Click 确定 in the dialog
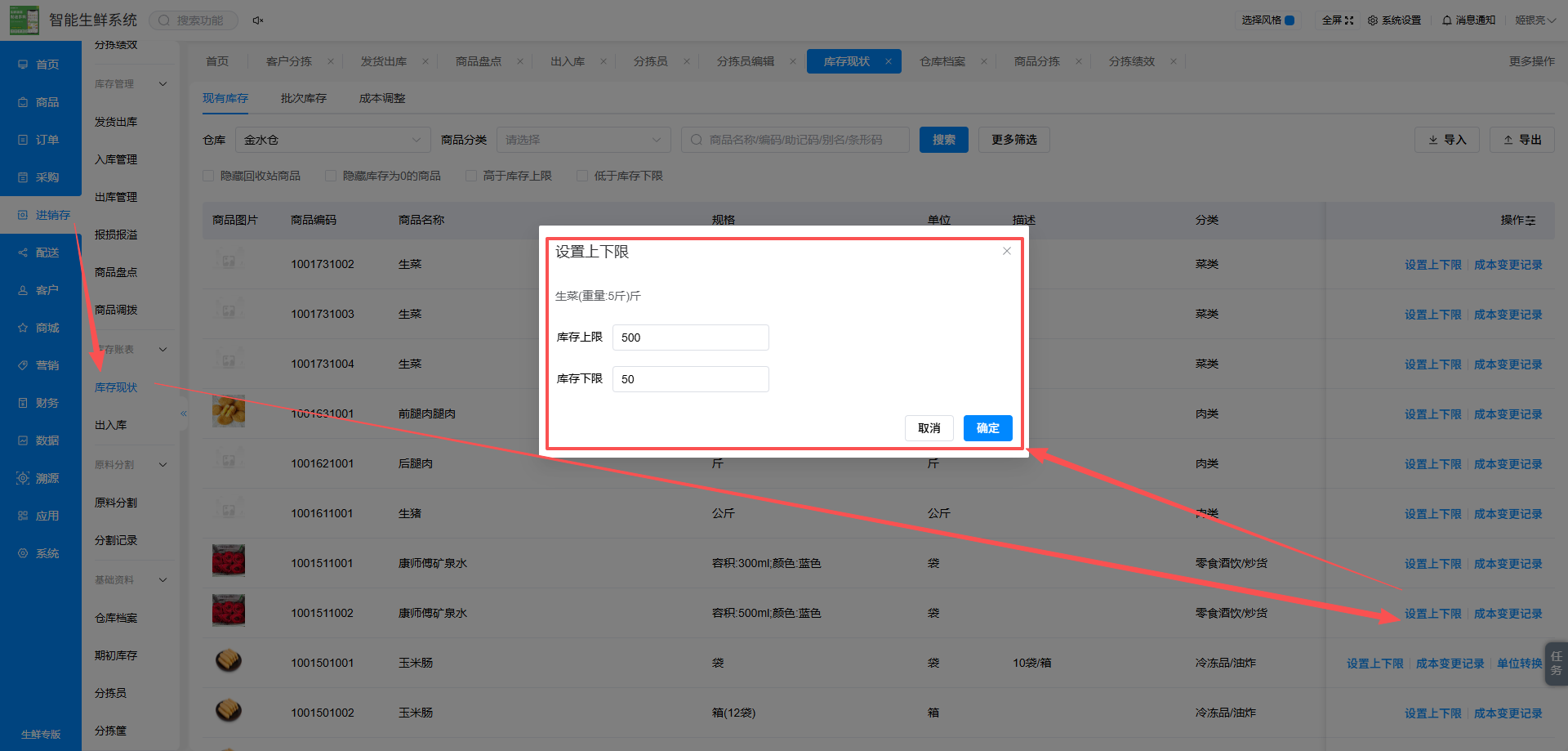 pos(988,428)
